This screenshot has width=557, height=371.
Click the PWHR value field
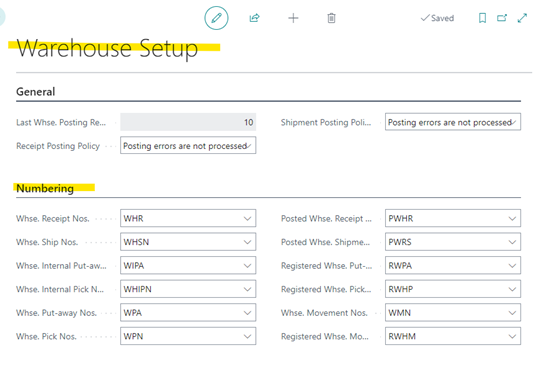tap(453, 218)
